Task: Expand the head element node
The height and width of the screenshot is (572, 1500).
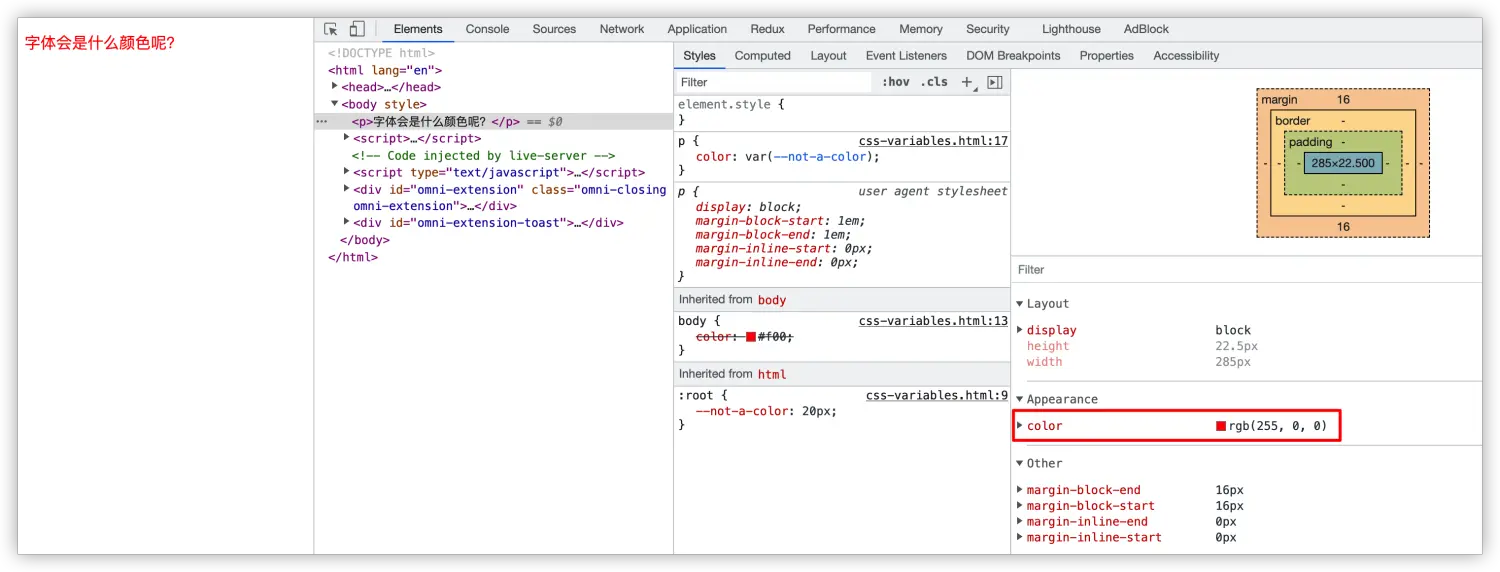Action: pyautogui.click(x=335, y=86)
